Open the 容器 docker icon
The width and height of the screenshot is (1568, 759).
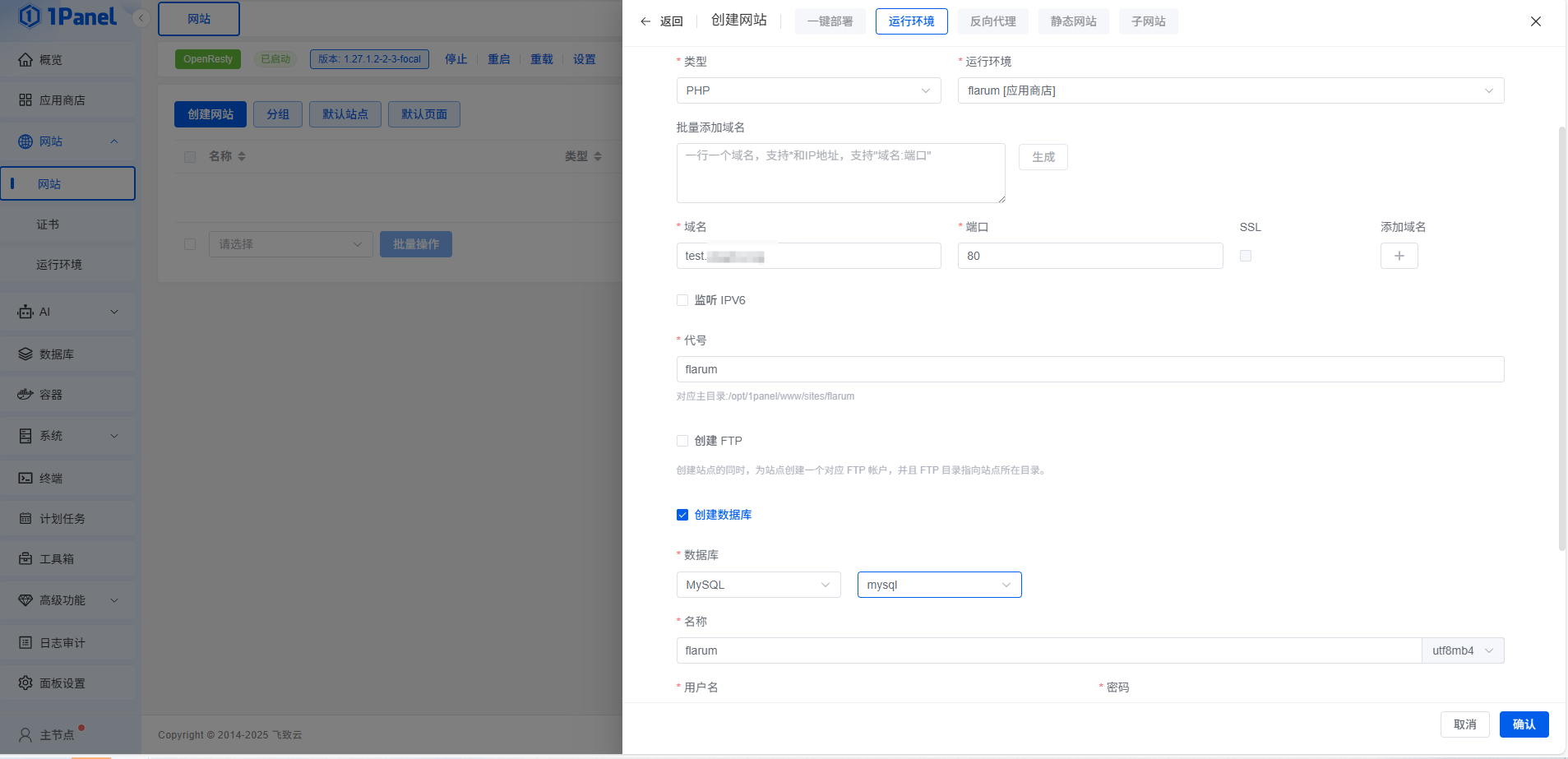[25, 395]
